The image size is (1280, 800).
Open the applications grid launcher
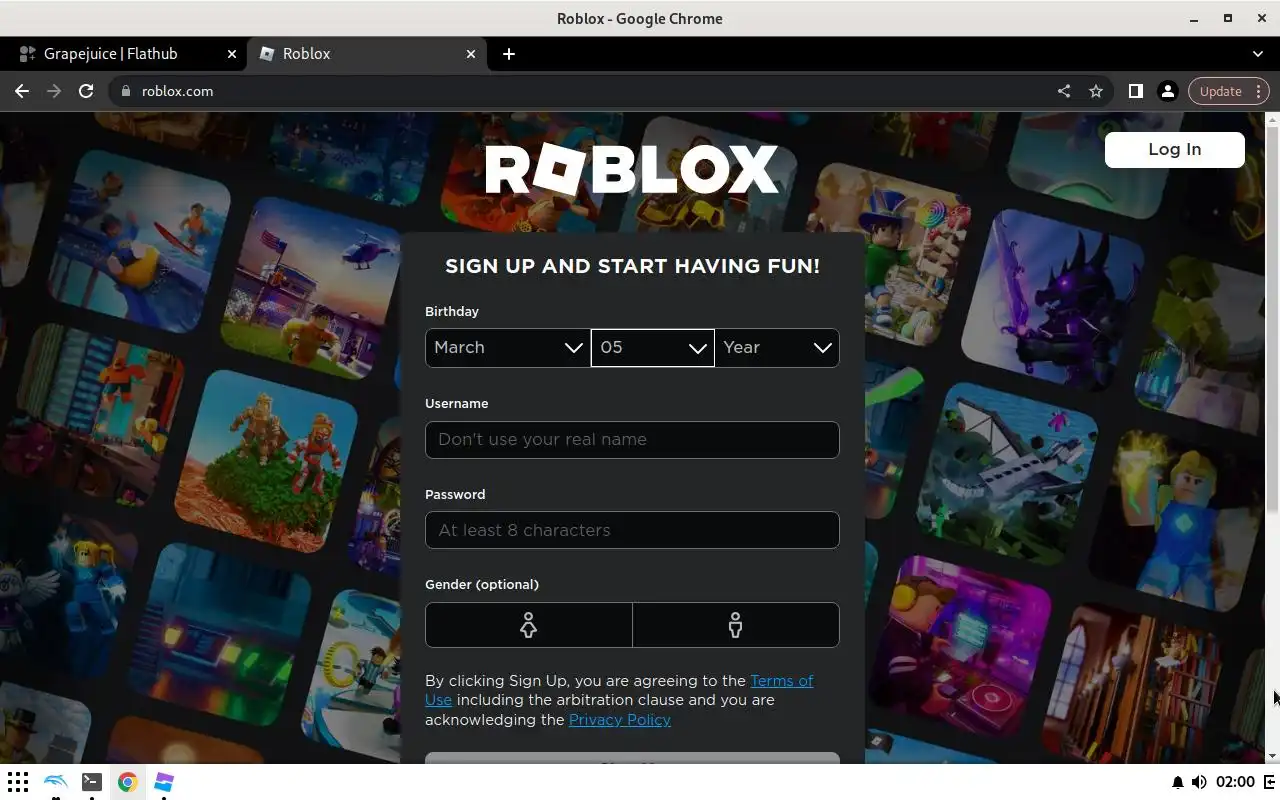tap(18, 782)
